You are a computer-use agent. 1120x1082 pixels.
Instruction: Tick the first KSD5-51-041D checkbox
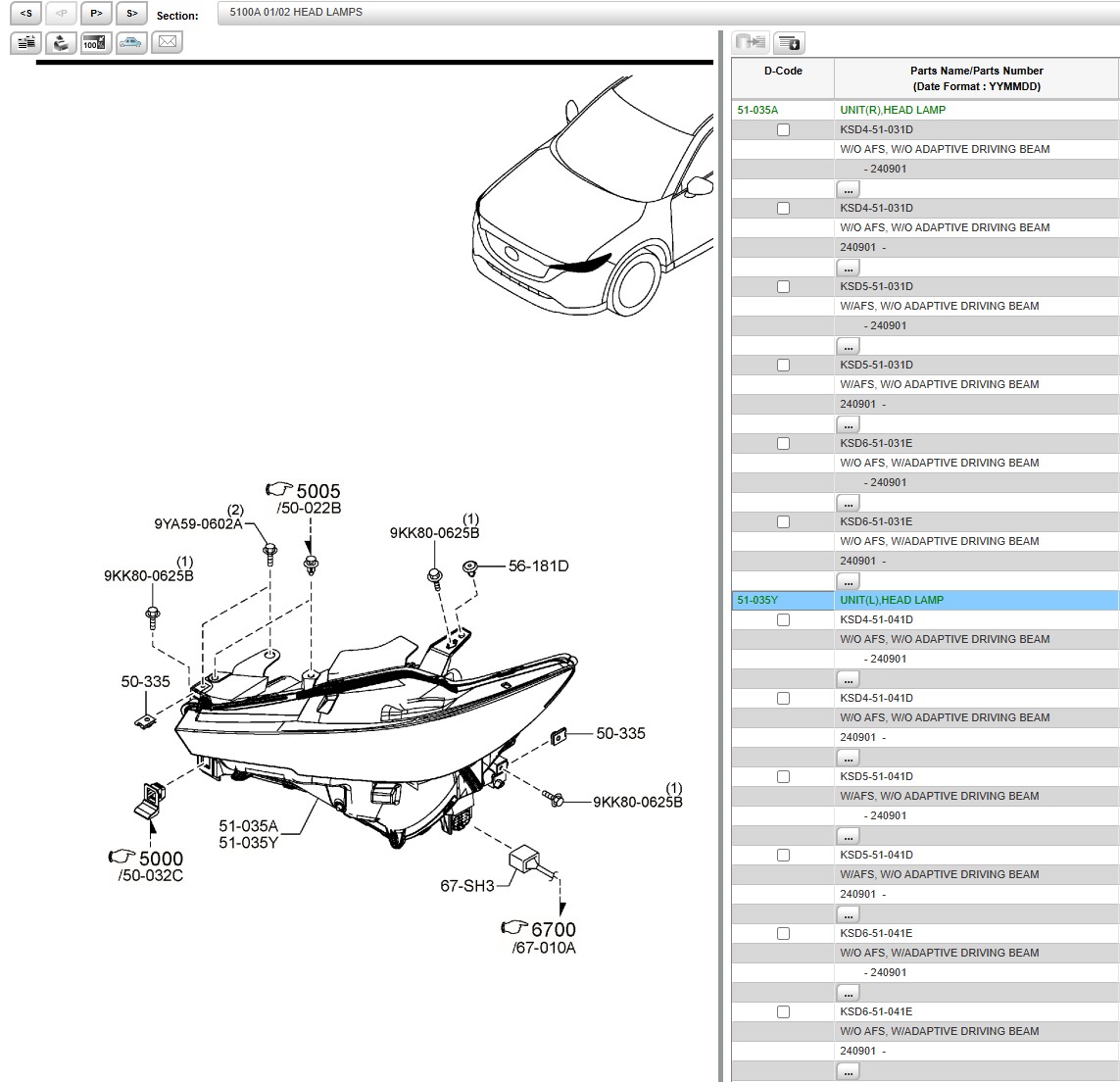point(783,777)
